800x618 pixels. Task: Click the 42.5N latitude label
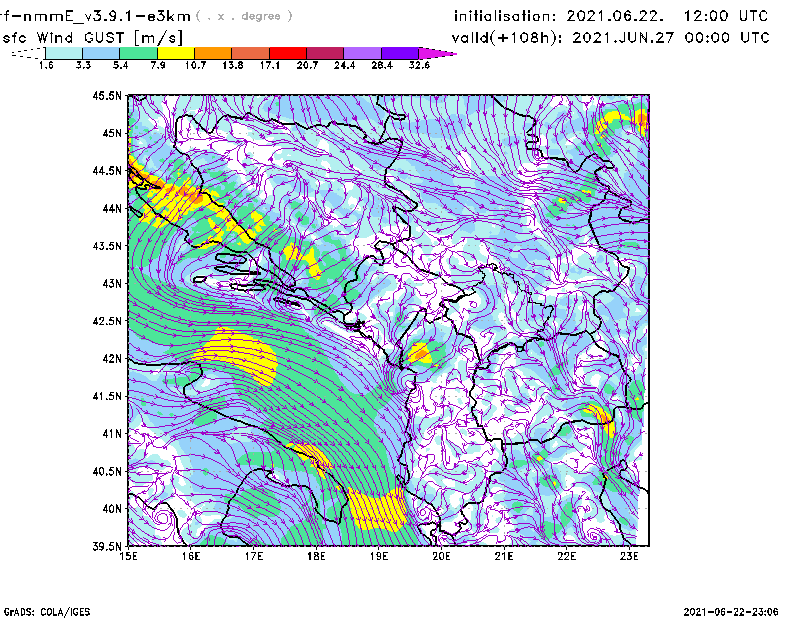tap(107, 321)
